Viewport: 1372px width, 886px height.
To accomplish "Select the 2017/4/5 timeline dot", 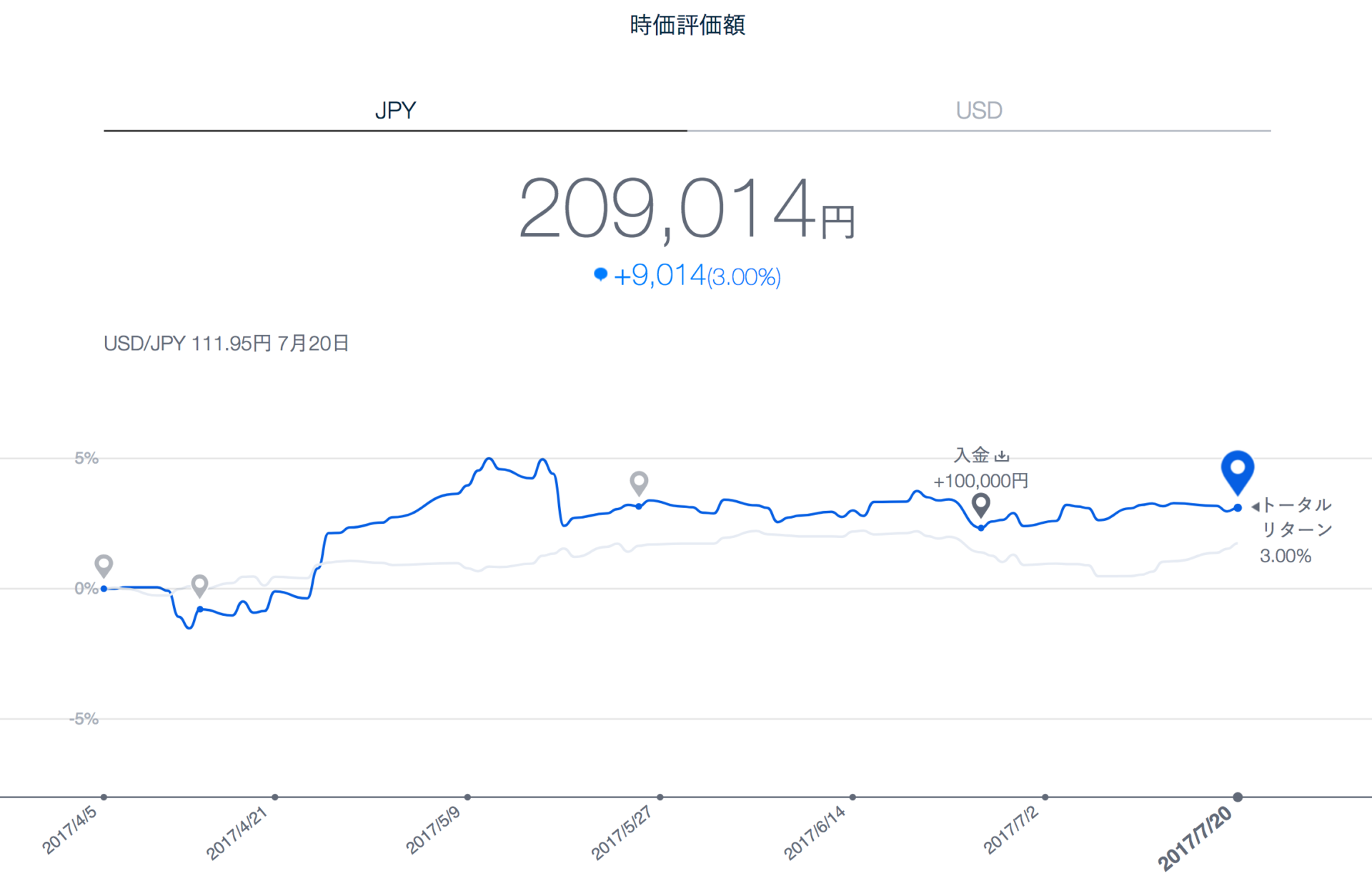I will click(x=104, y=797).
